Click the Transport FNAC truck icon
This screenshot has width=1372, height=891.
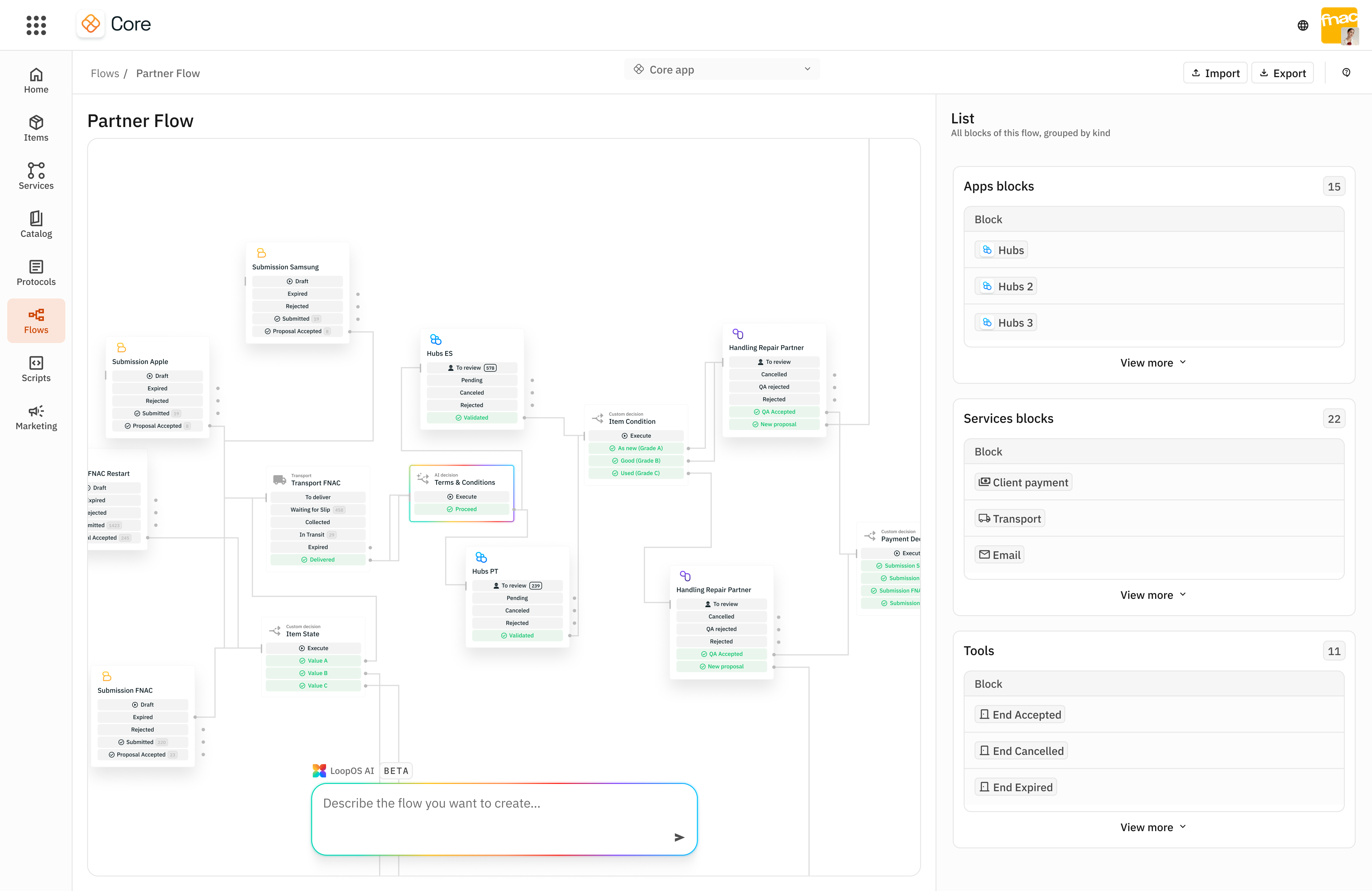(x=279, y=479)
